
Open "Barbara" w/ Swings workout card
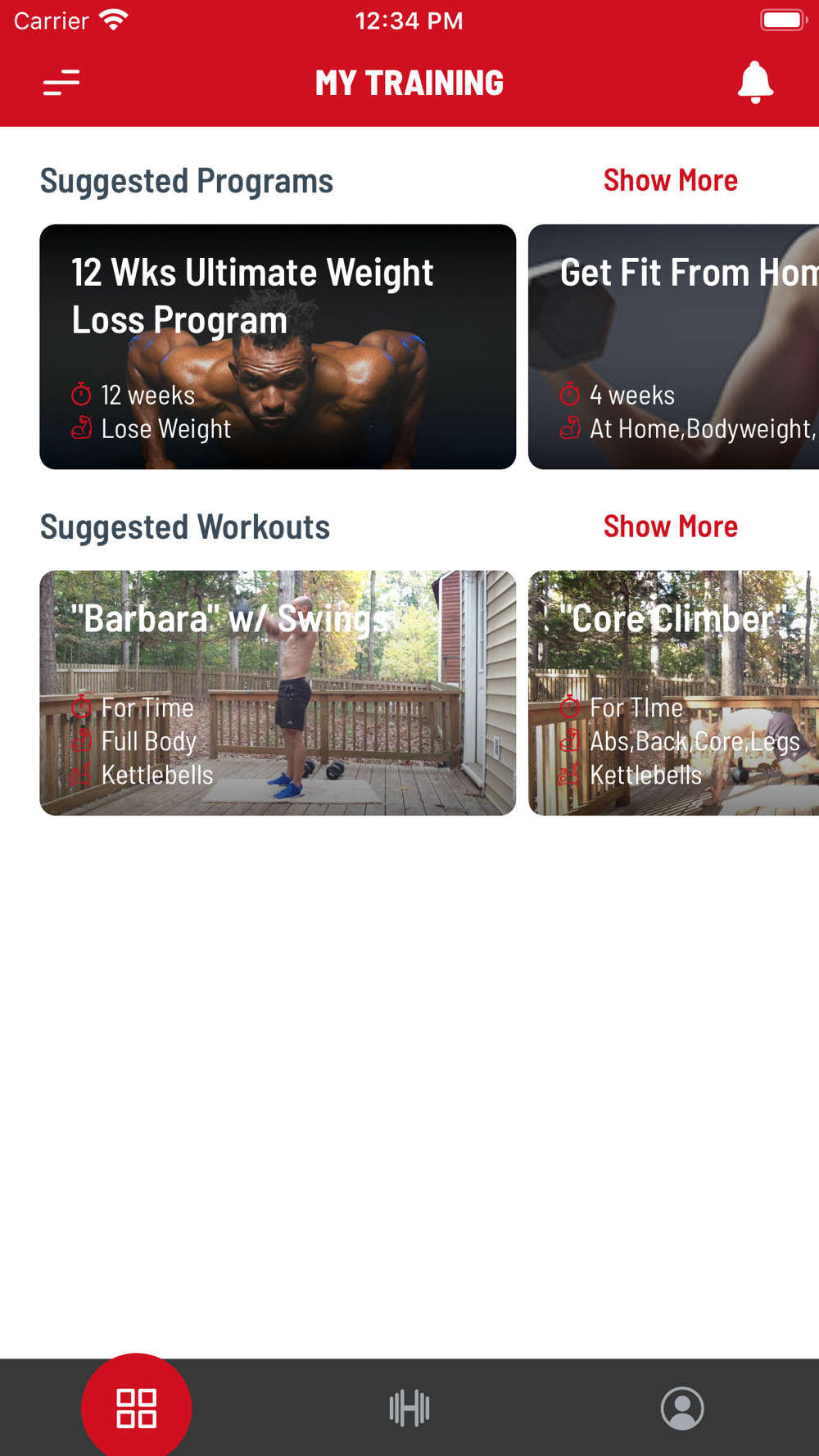[278, 693]
